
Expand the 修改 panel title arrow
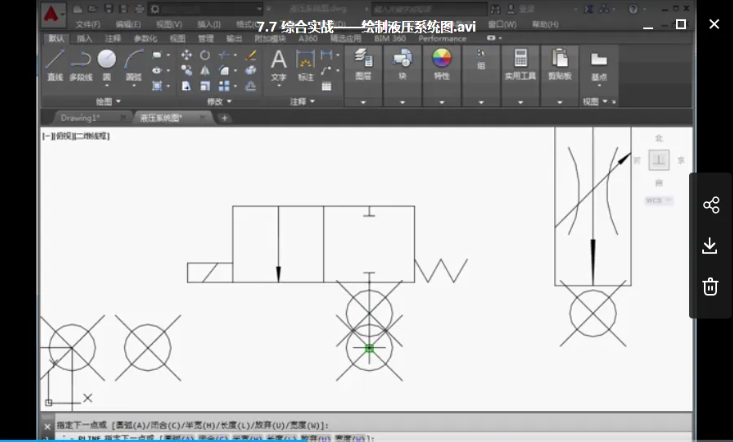click(229, 101)
